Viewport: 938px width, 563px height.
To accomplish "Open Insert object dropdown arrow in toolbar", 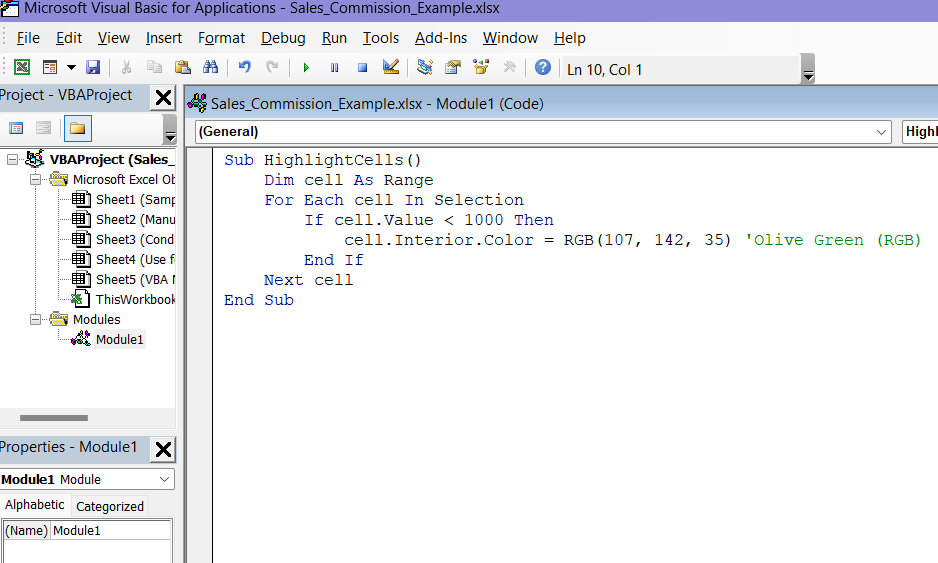I will click(71, 67).
